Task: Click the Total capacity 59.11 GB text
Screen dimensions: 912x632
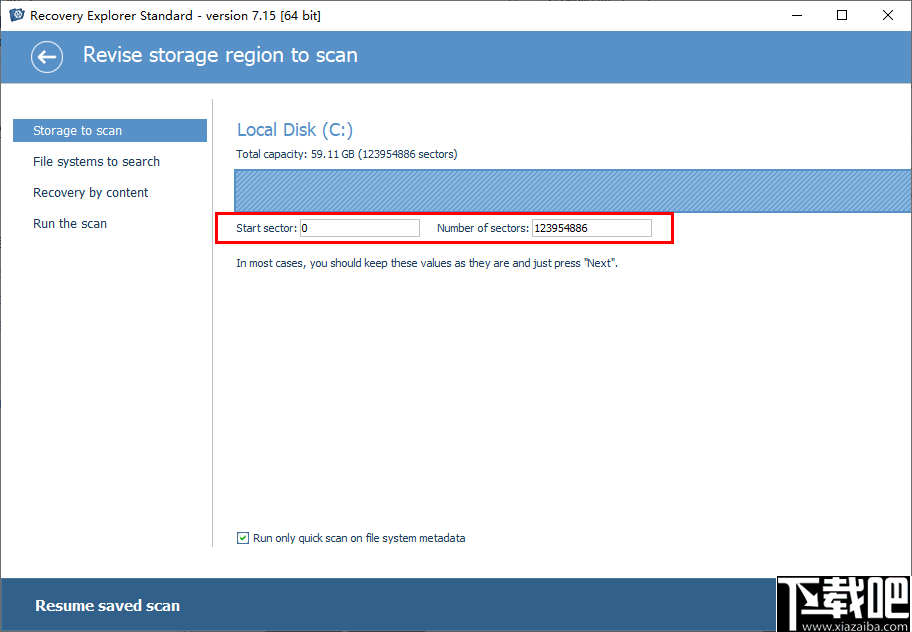Action: [x=347, y=154]
